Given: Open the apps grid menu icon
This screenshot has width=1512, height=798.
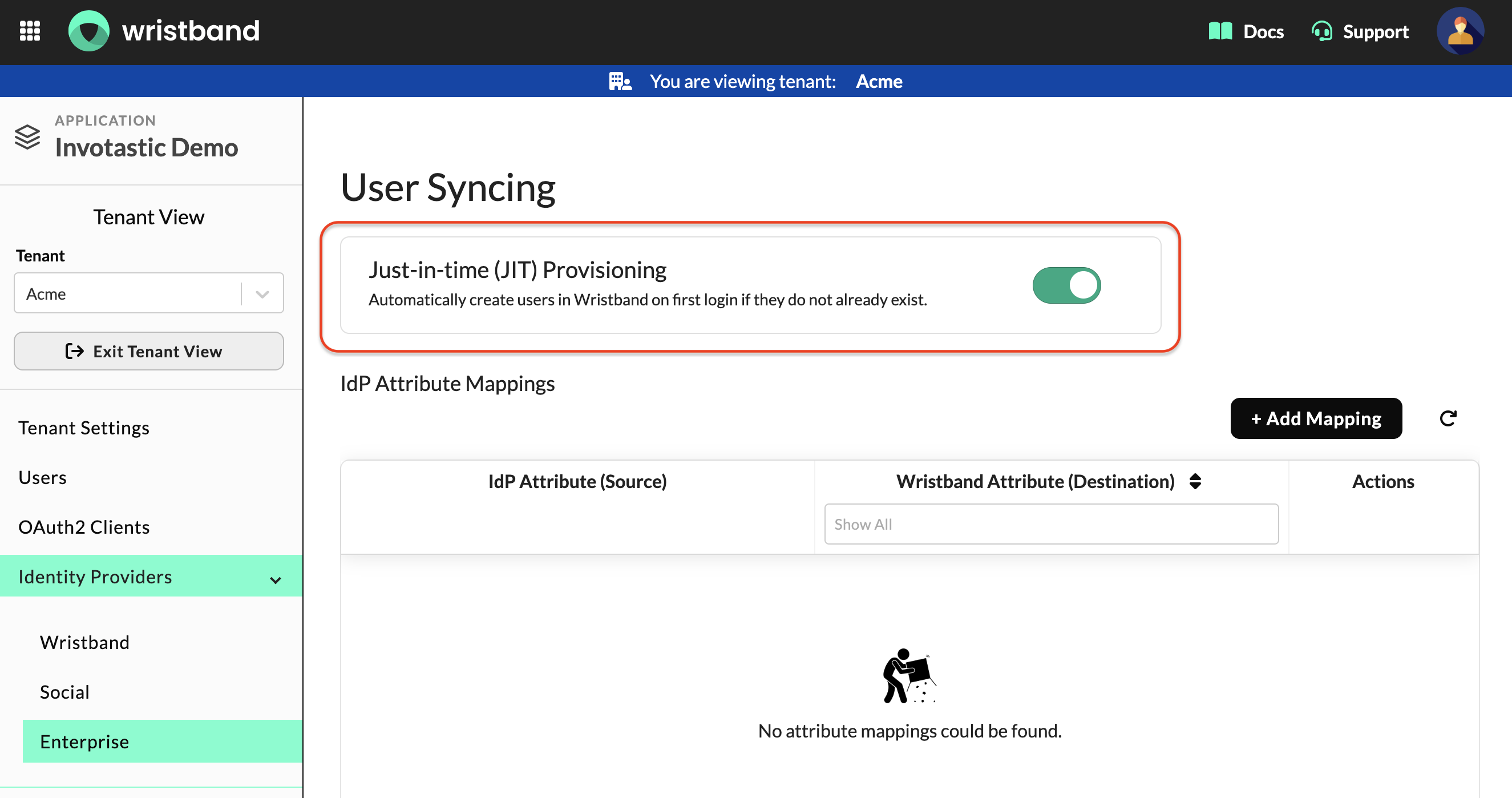Looking at the screenshot, I should tap(30, 30).
